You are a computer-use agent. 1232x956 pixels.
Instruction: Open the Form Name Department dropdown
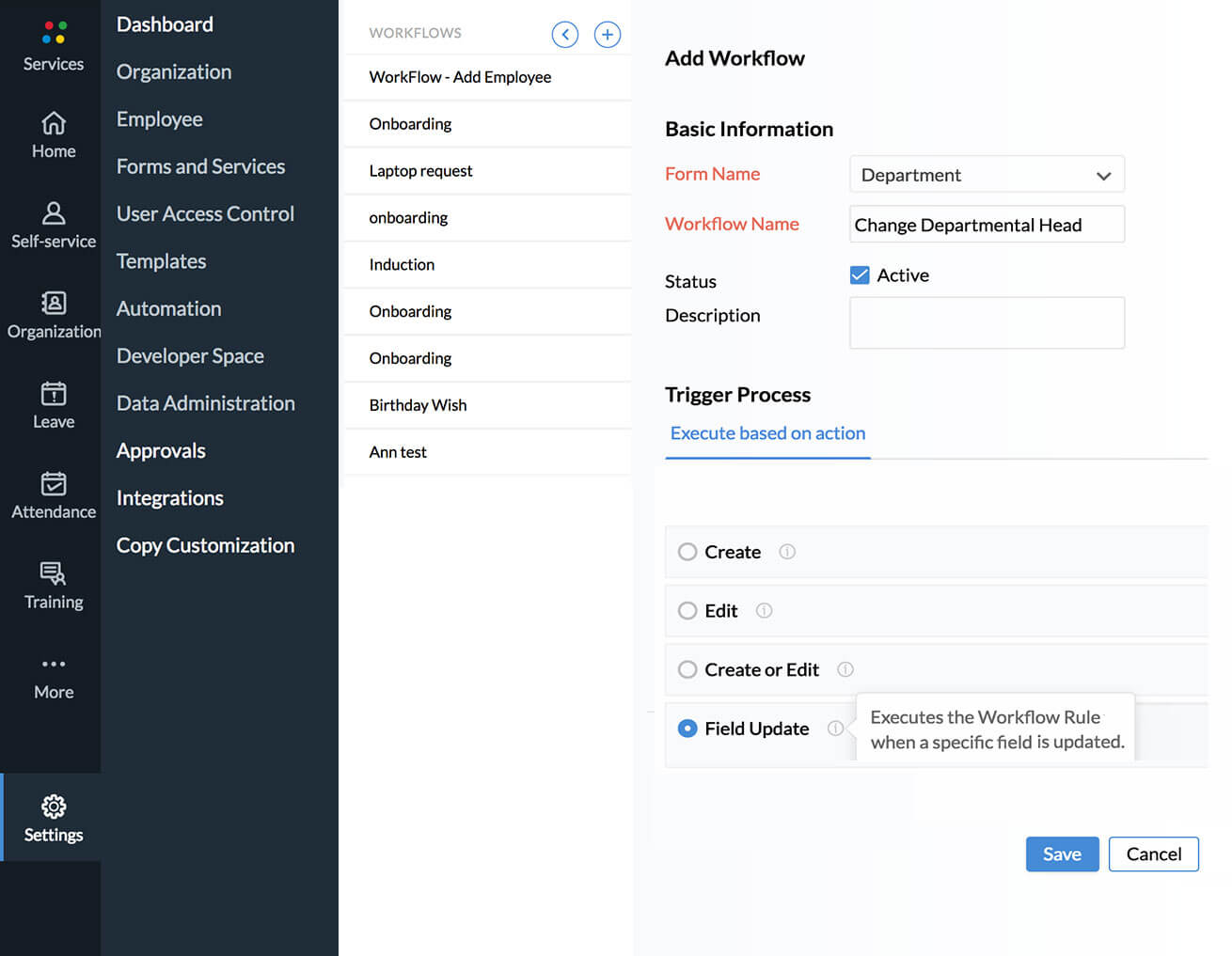click(987, 175)
